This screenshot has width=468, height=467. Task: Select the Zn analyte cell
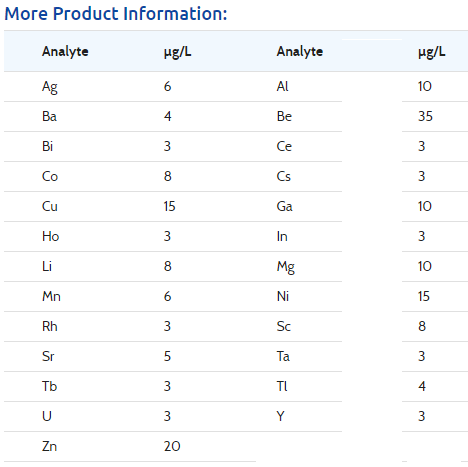click(49, 446)
